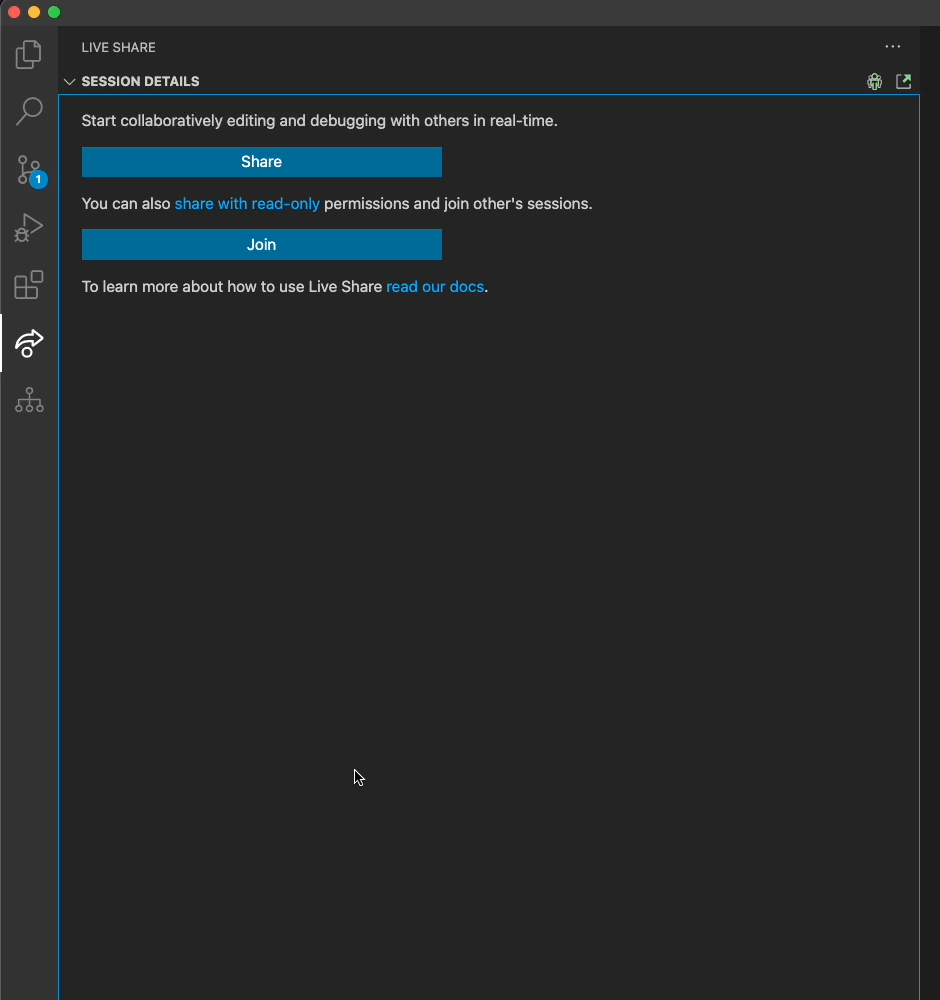Click the red close window button
Screen dimensions: 940x1000
14,12
